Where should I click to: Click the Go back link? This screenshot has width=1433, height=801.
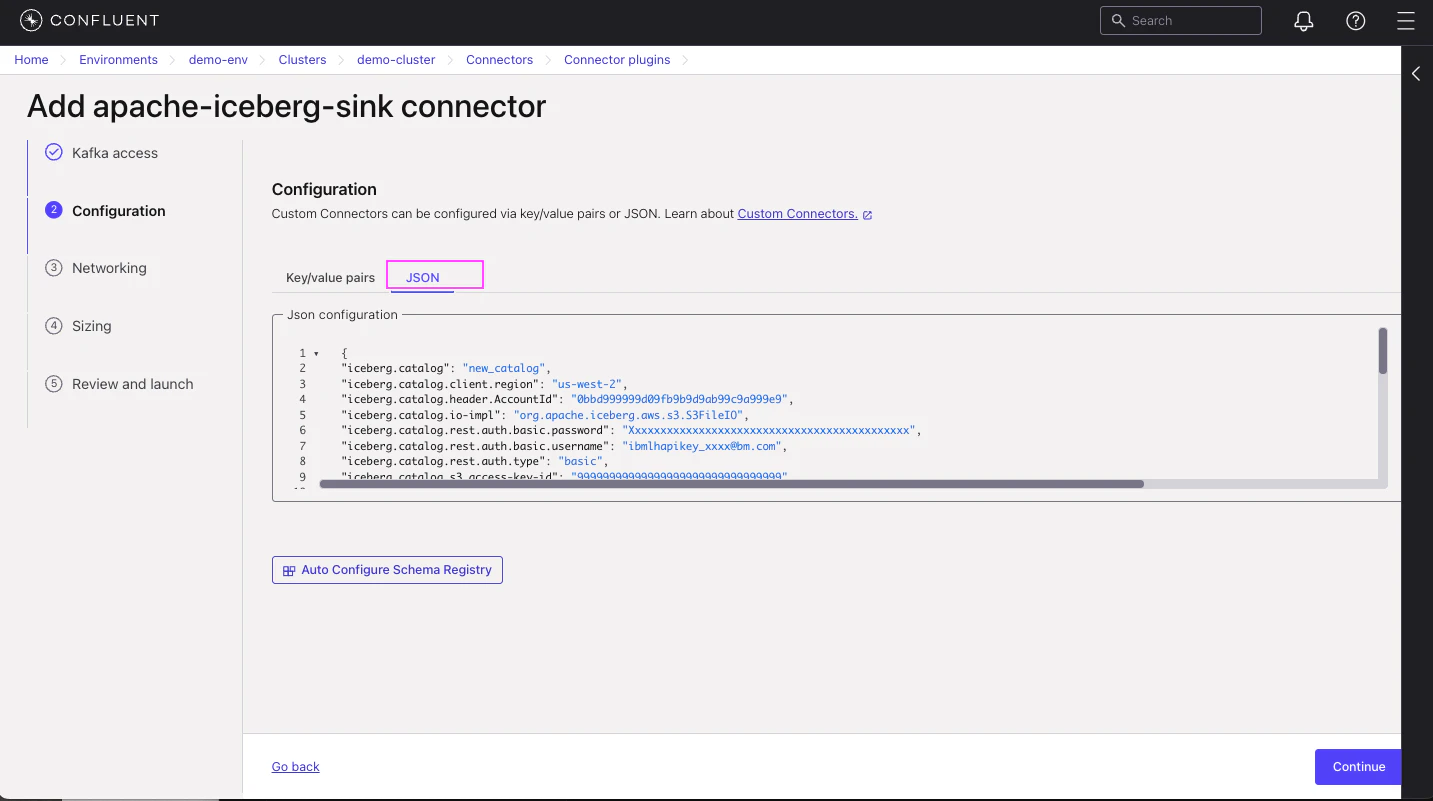pos(296,767)
